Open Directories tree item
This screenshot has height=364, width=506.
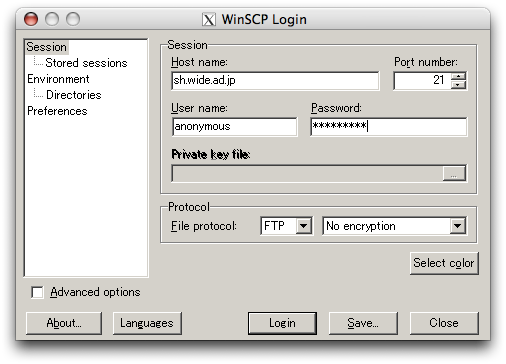click(74, 95)
